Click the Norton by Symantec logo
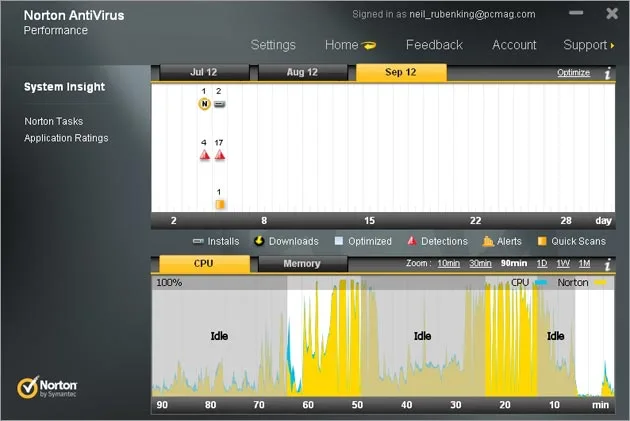The height and width of the screenshot is (421, 630). pos(47,388)
